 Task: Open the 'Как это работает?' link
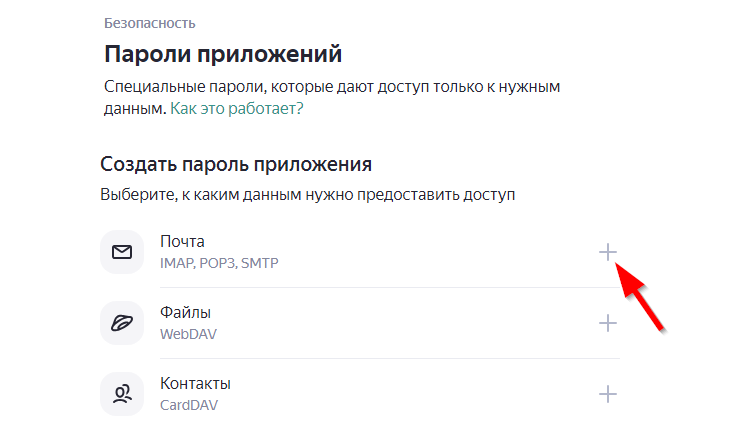(x=237, y=107)
